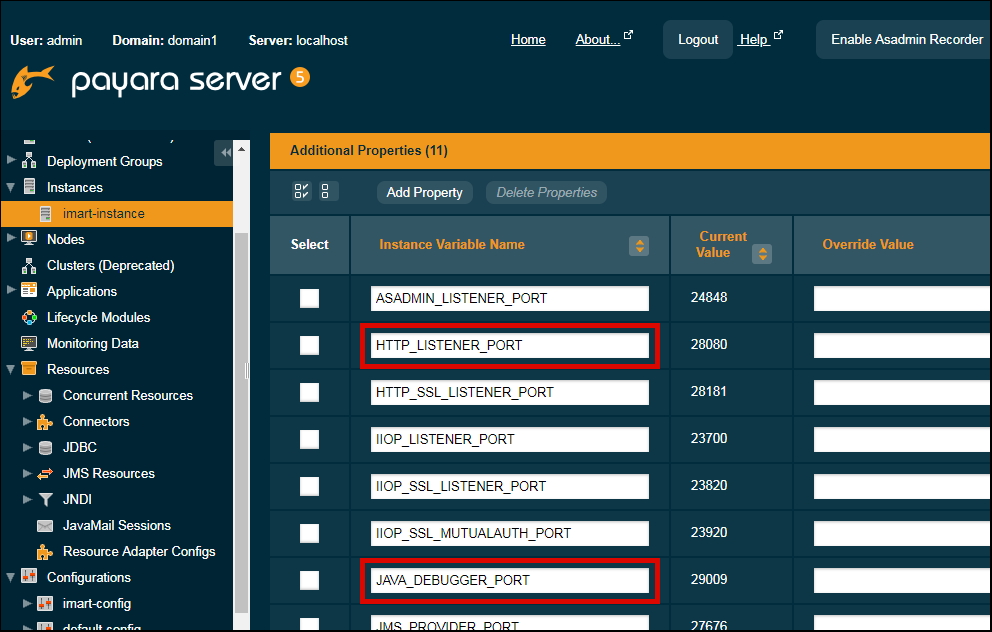Click sort icon for Instance Variable Name

point(638,245)
